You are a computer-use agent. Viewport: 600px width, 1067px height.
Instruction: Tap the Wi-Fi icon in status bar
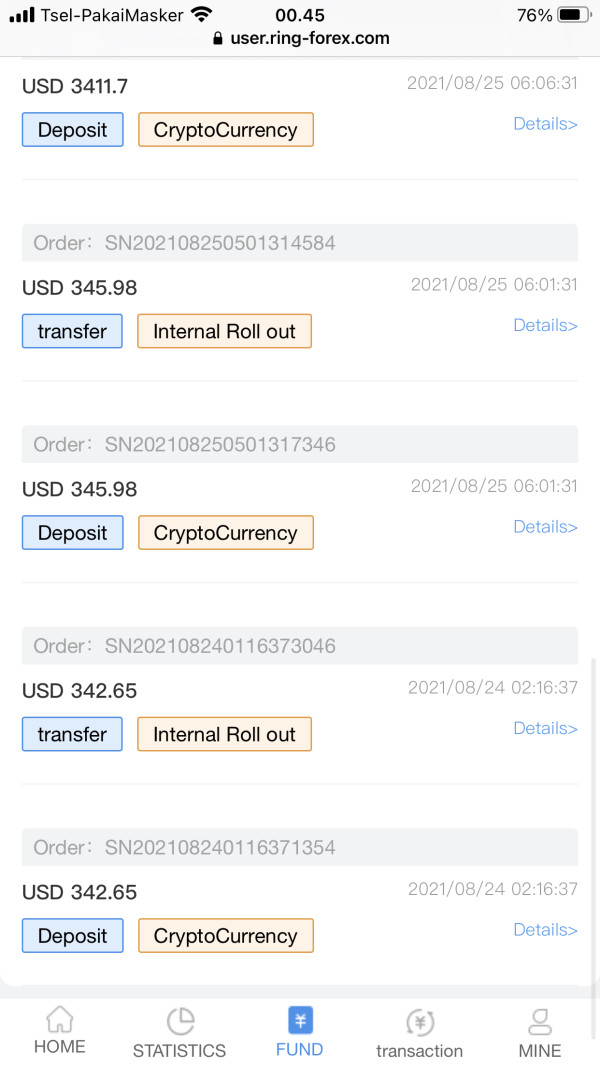click(202, 15)
